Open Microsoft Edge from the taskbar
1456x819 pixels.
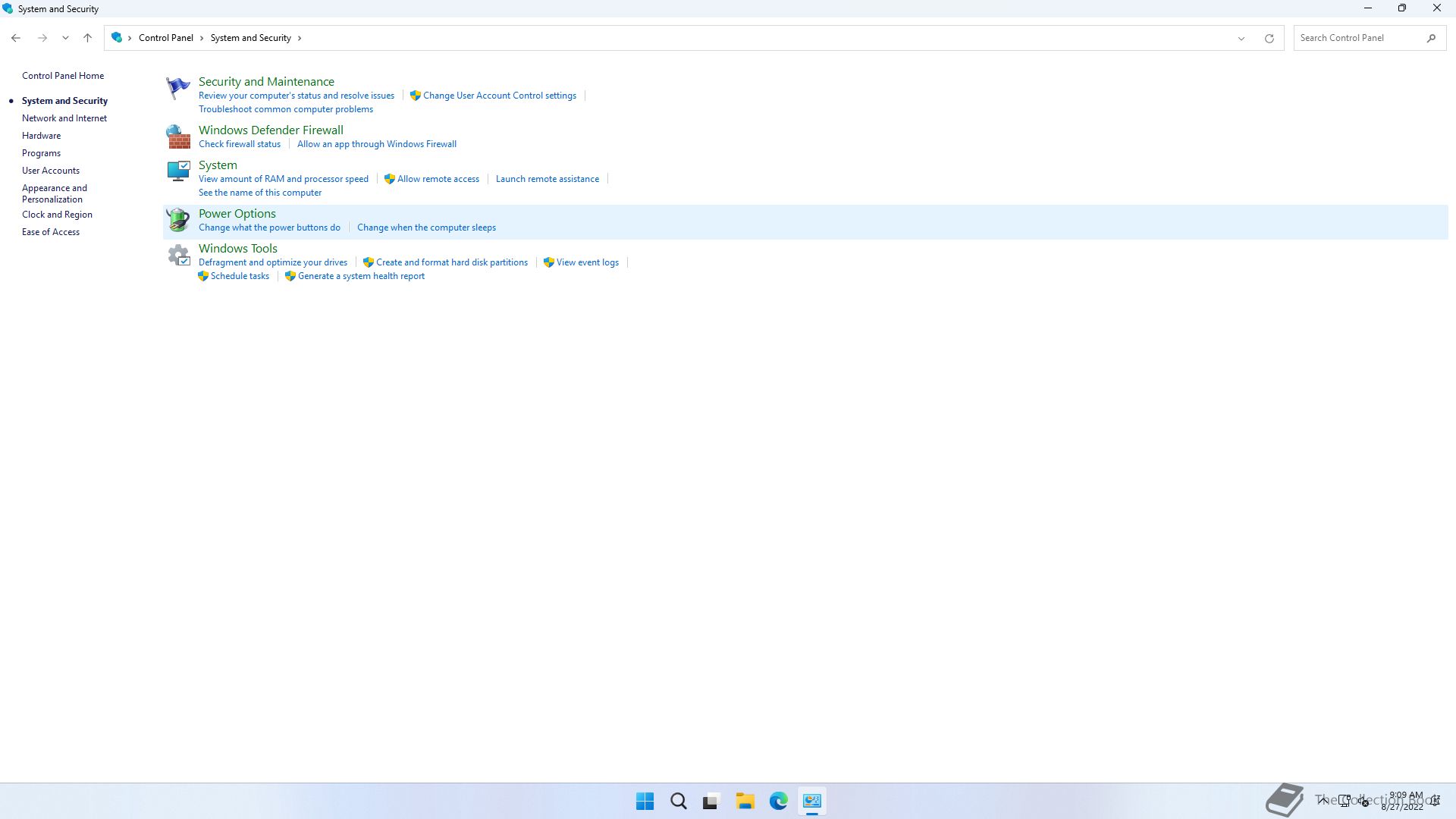pyautogui.click(x=778, y=801)
